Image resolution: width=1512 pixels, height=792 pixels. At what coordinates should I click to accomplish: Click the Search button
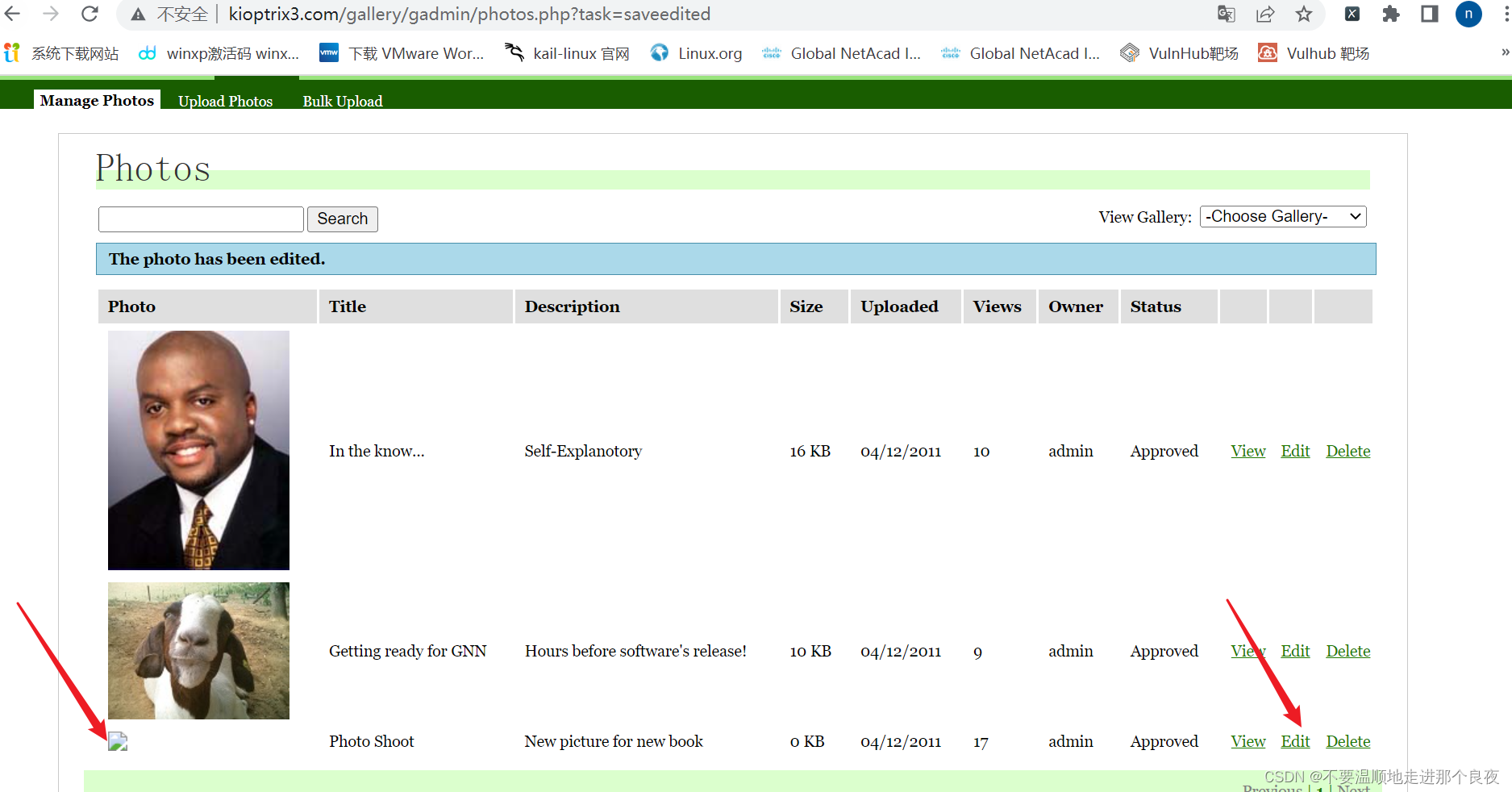(x=343, y=219)
